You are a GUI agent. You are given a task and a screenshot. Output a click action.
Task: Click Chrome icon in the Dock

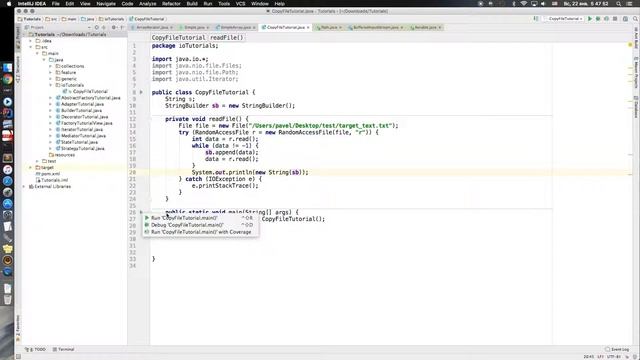(x=7, y=79)
